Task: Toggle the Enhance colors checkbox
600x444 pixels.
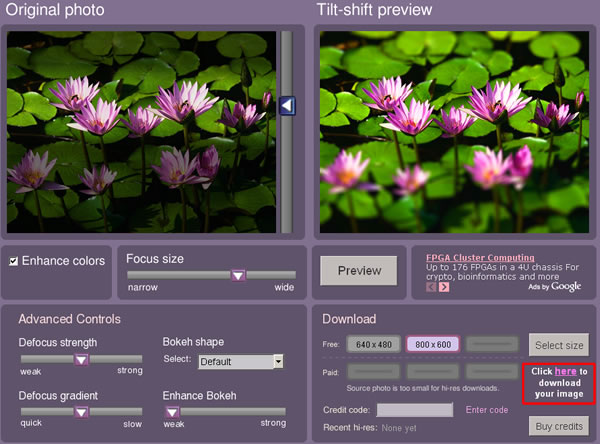Action: tap(13, 262)
